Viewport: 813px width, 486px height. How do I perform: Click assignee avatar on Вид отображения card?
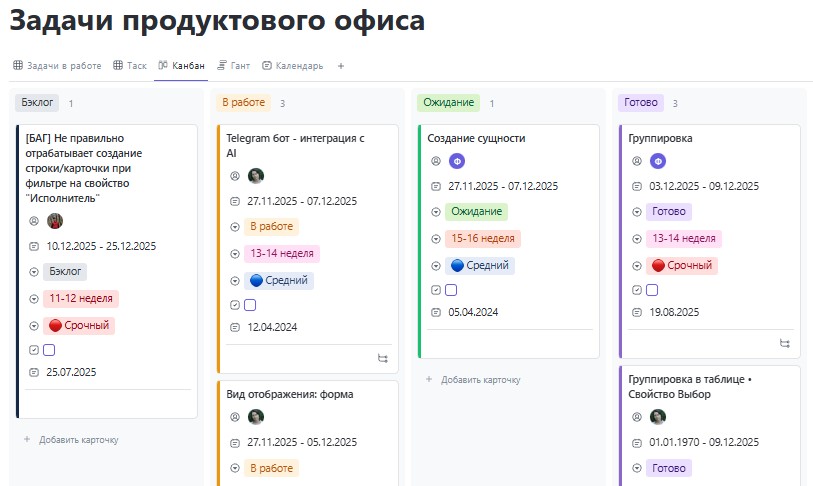pos(256,416)
